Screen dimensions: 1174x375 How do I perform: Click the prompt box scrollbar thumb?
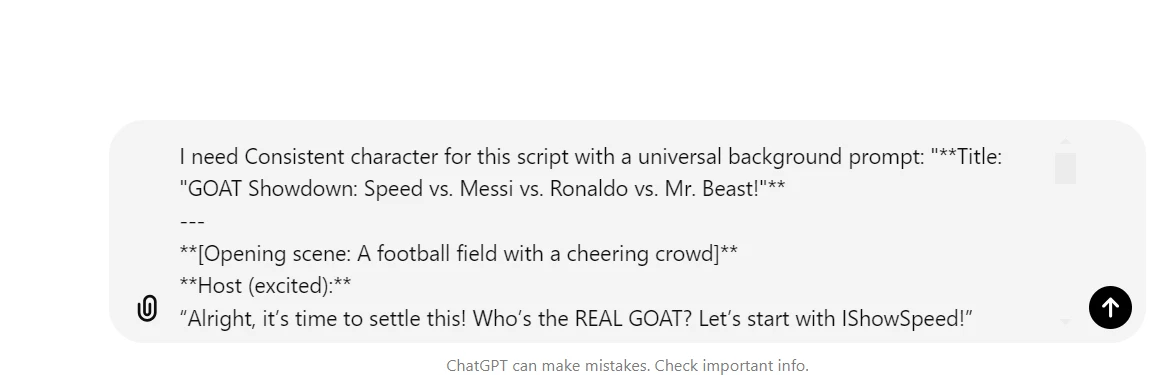(x=1065, y=168)
